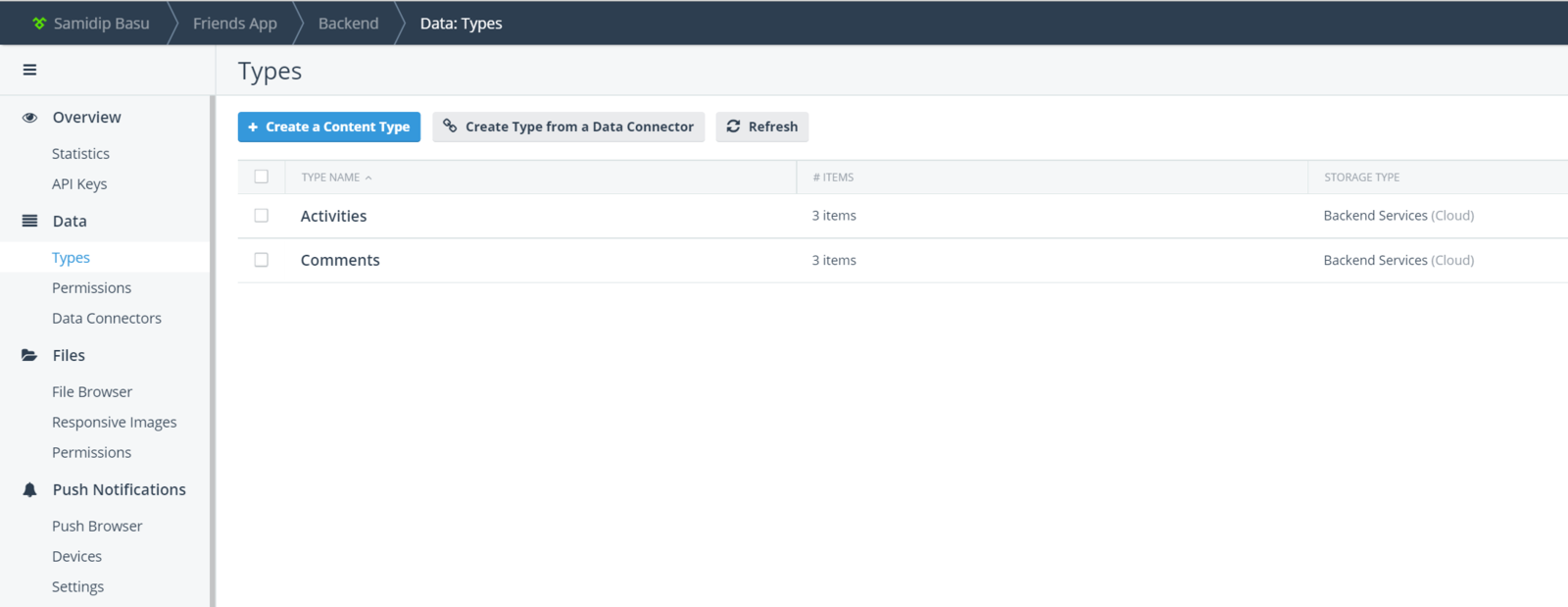Open Types under Data

click(x=71, y=258)
